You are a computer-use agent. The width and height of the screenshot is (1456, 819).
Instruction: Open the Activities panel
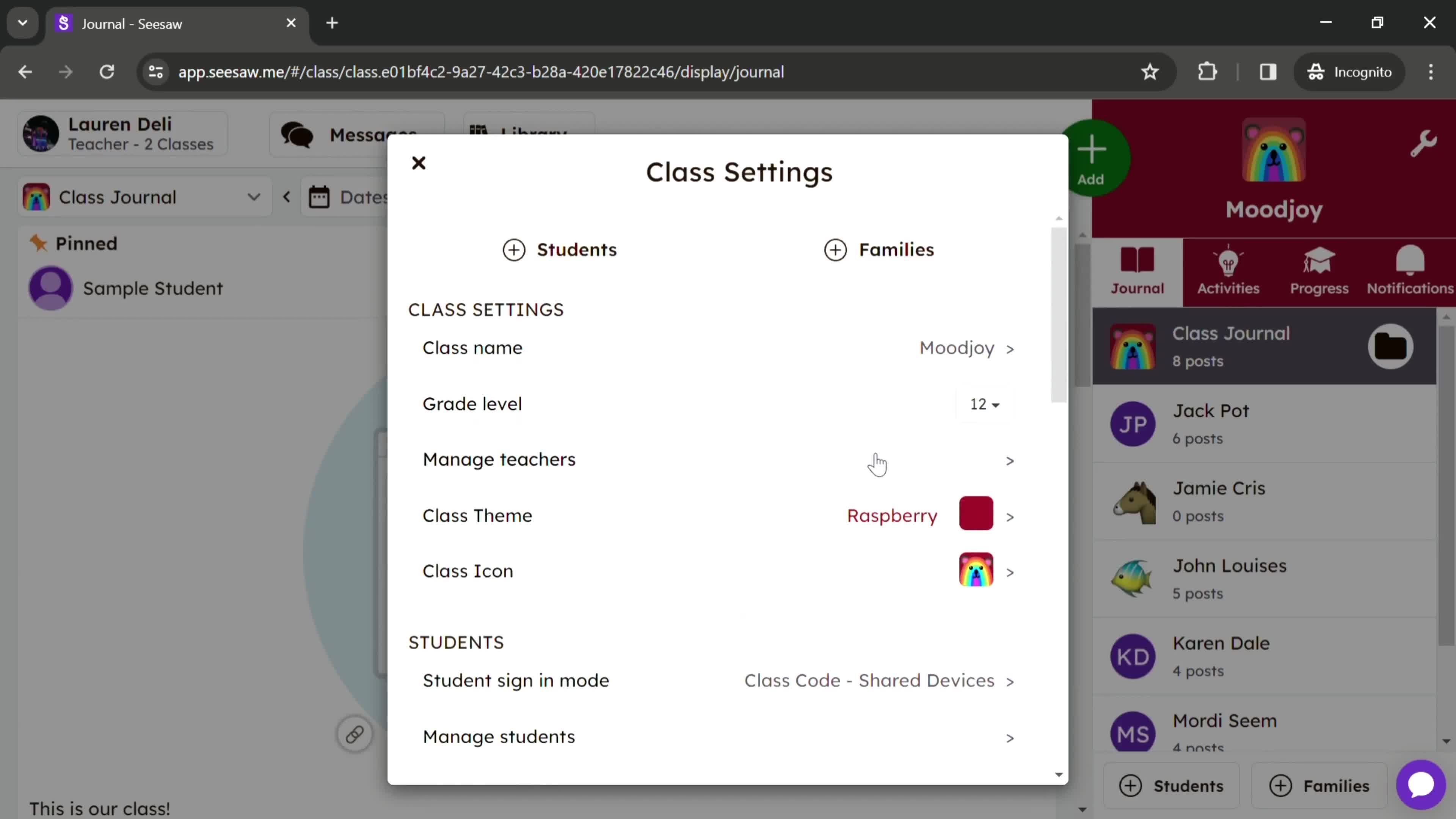coord(1229,270)
